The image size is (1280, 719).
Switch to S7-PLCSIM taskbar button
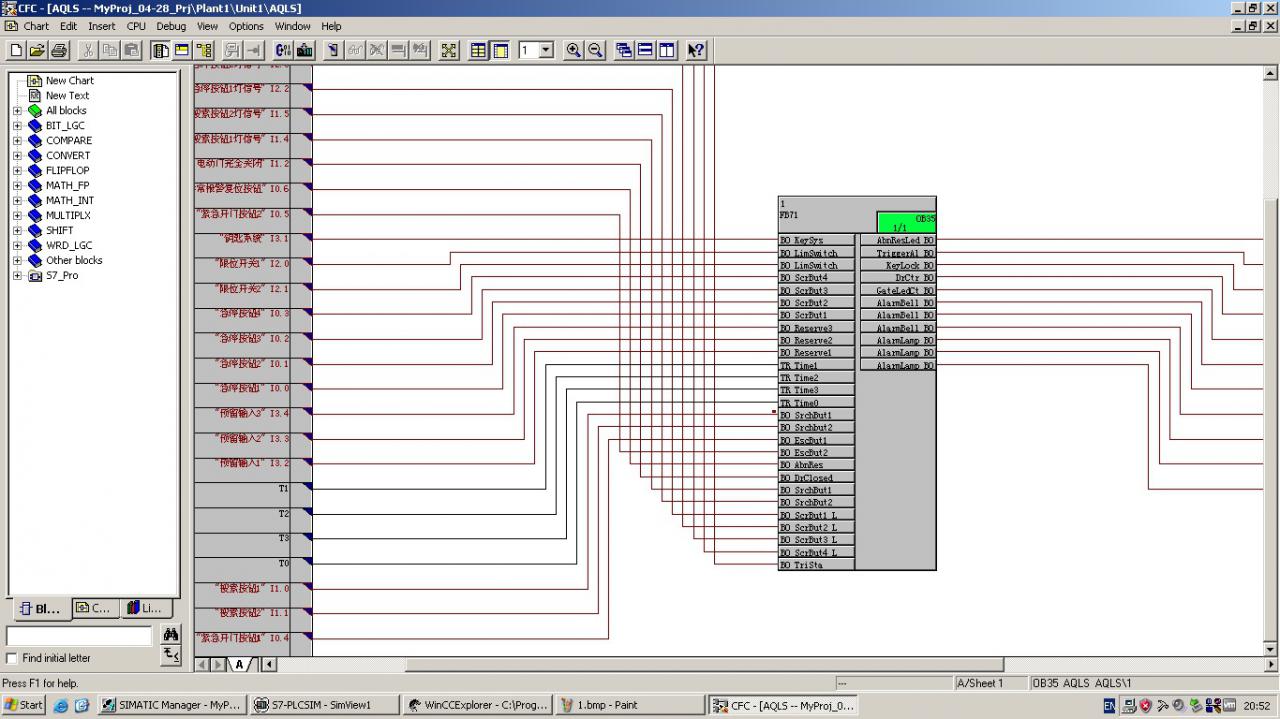pyautogui.click(x=325, y=705)
